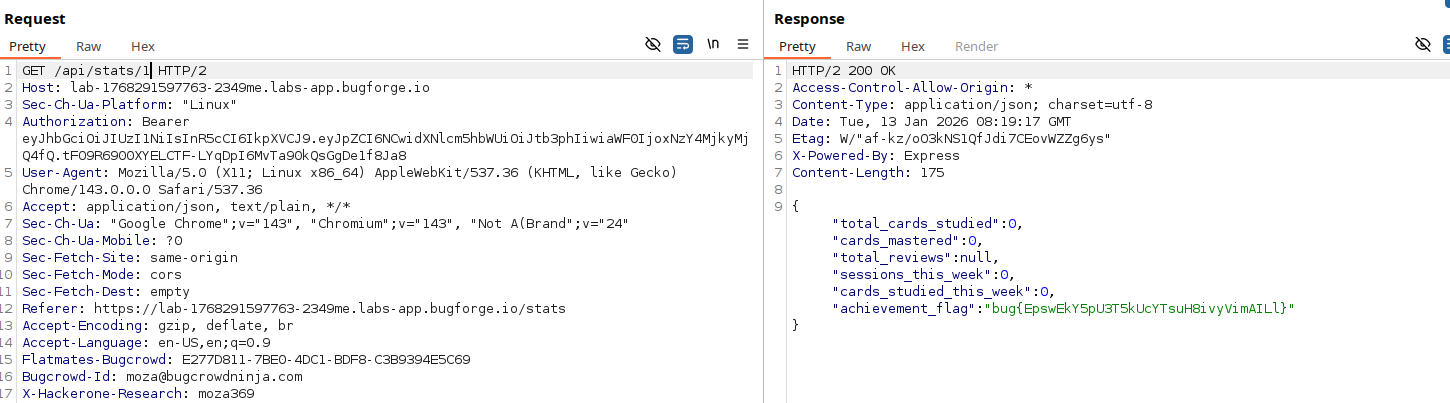Click the Host header line in the request
1450x403 pixels.
(x=225, y=88)
